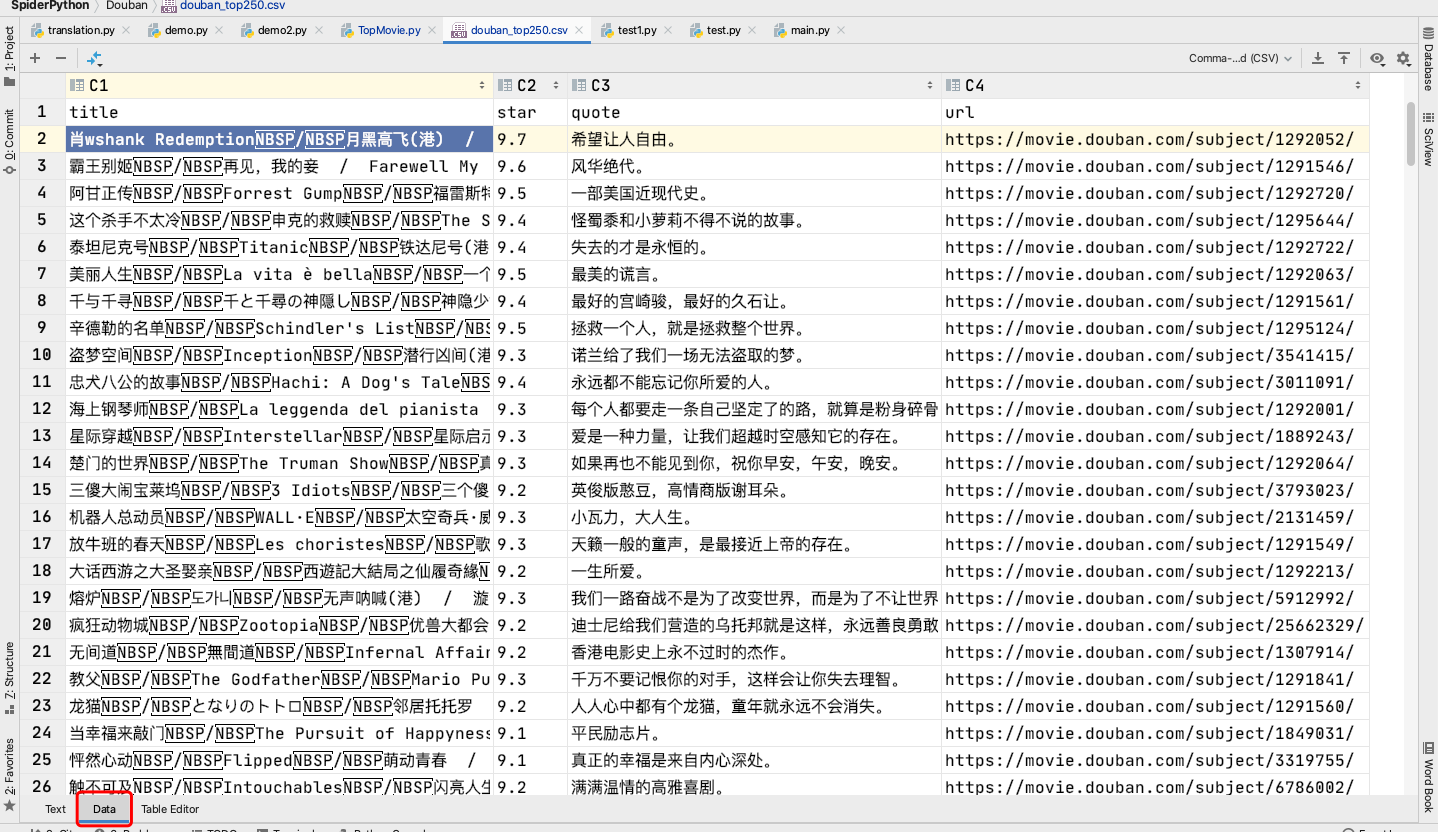Click sort arrows on column C1
The image size is (1438, 832).
tap(482, 86)
